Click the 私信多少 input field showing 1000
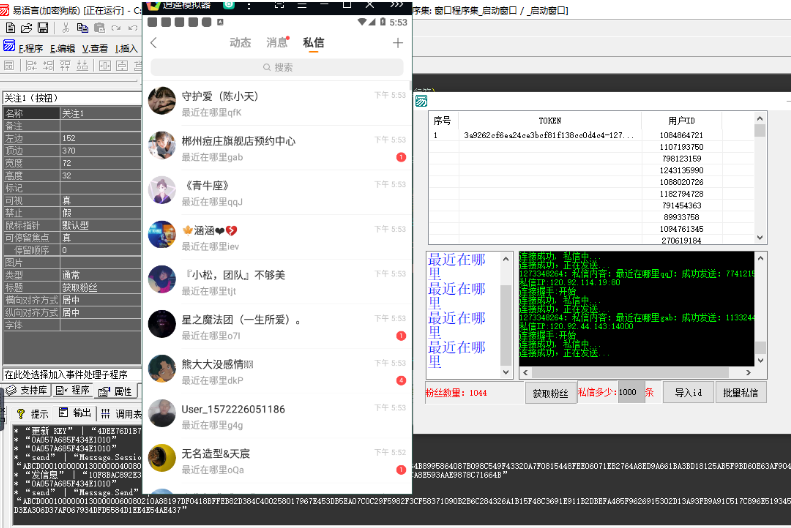This screenshot has width=791, height=528. tap(631, 392)
